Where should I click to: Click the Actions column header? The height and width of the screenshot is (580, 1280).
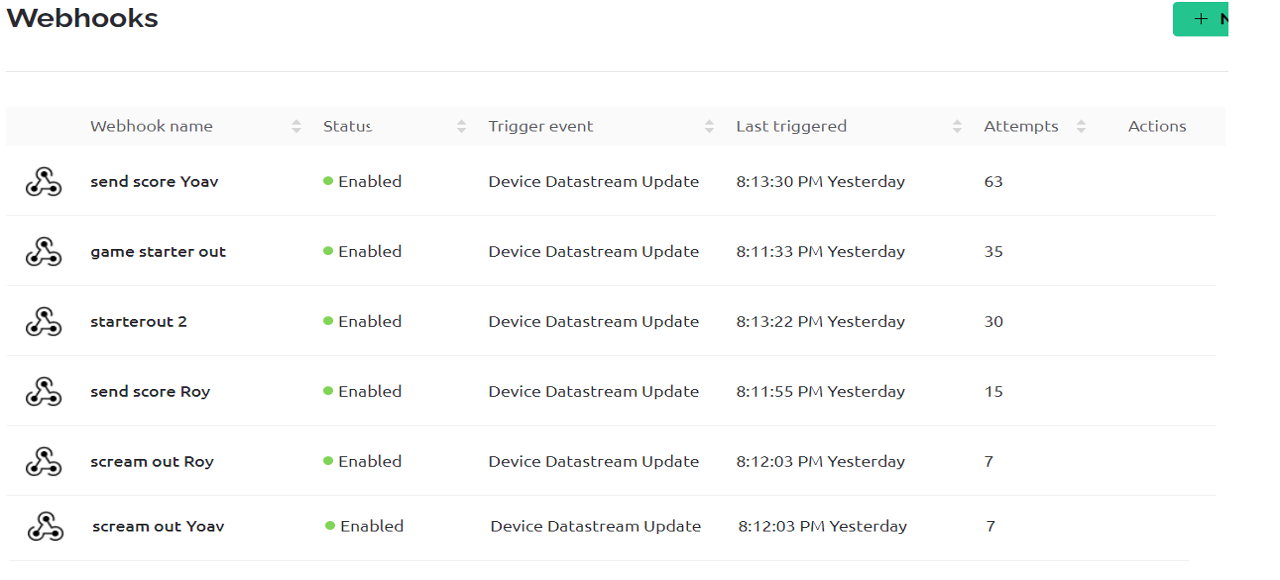[1157, 127]
